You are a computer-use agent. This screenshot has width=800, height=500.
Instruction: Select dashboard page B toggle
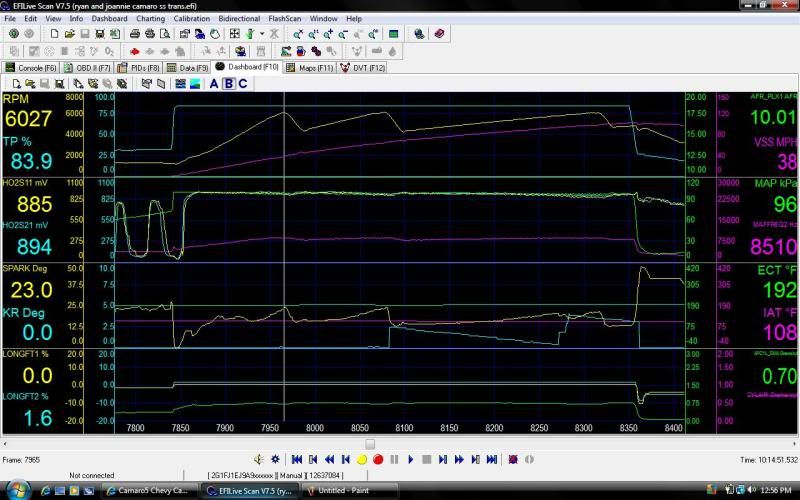228,83
